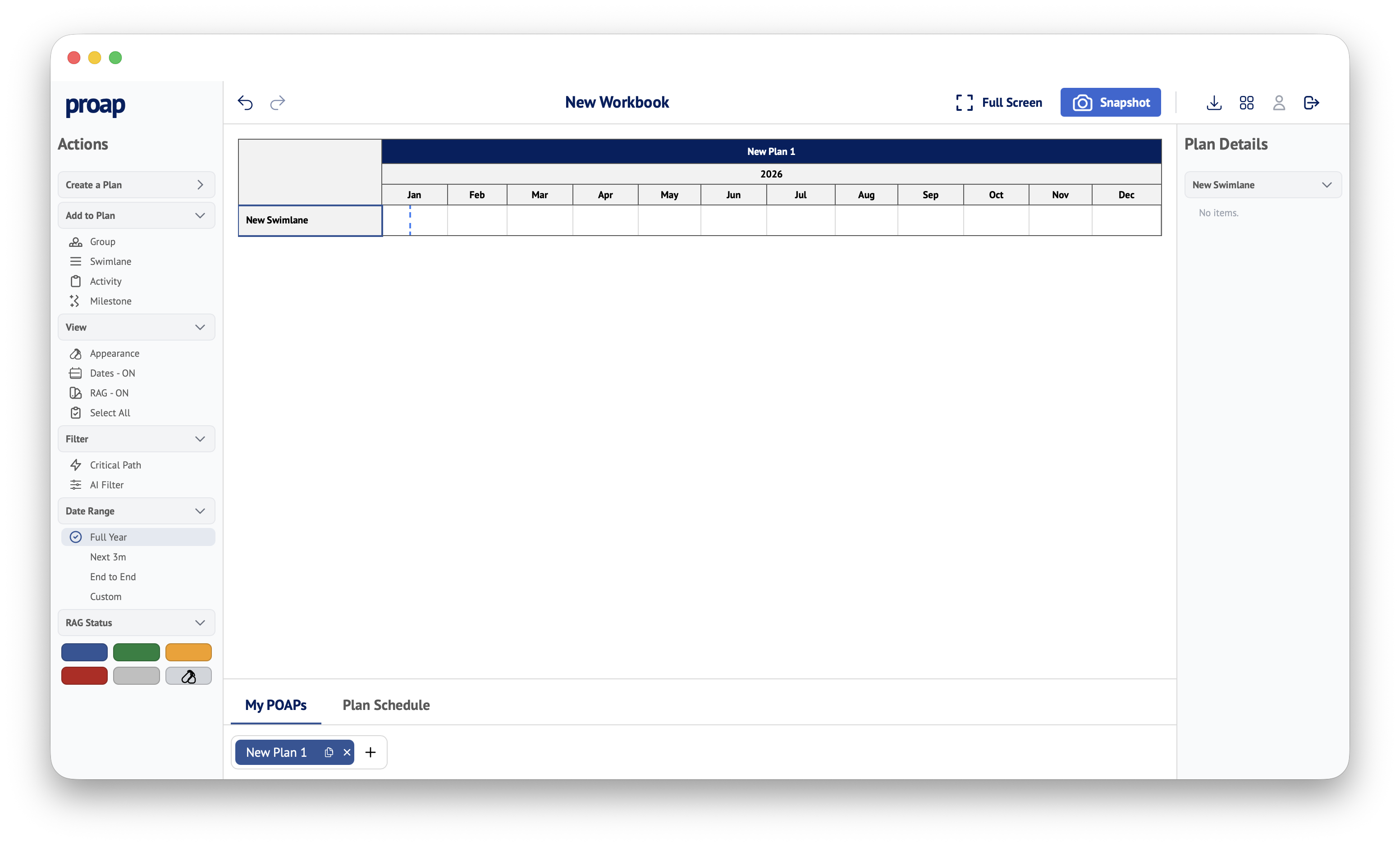Viewport: 1400px width, 846px height.
Task: Switch to the Plan Schedule tab
Action: 386,705
